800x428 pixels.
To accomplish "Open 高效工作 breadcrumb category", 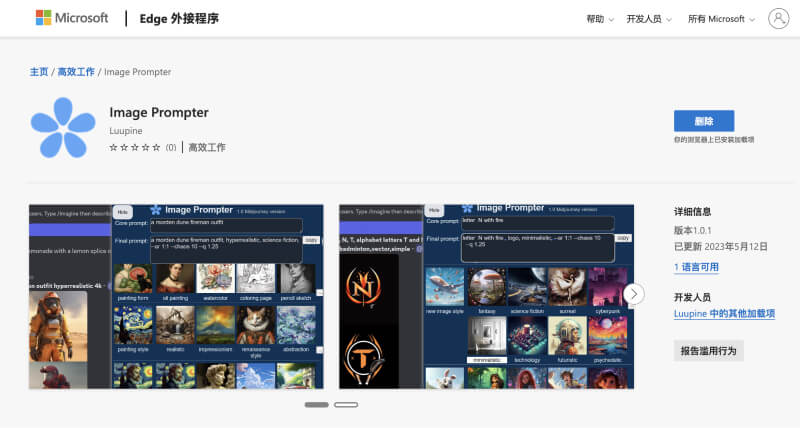I will click(x=76, y=72).
